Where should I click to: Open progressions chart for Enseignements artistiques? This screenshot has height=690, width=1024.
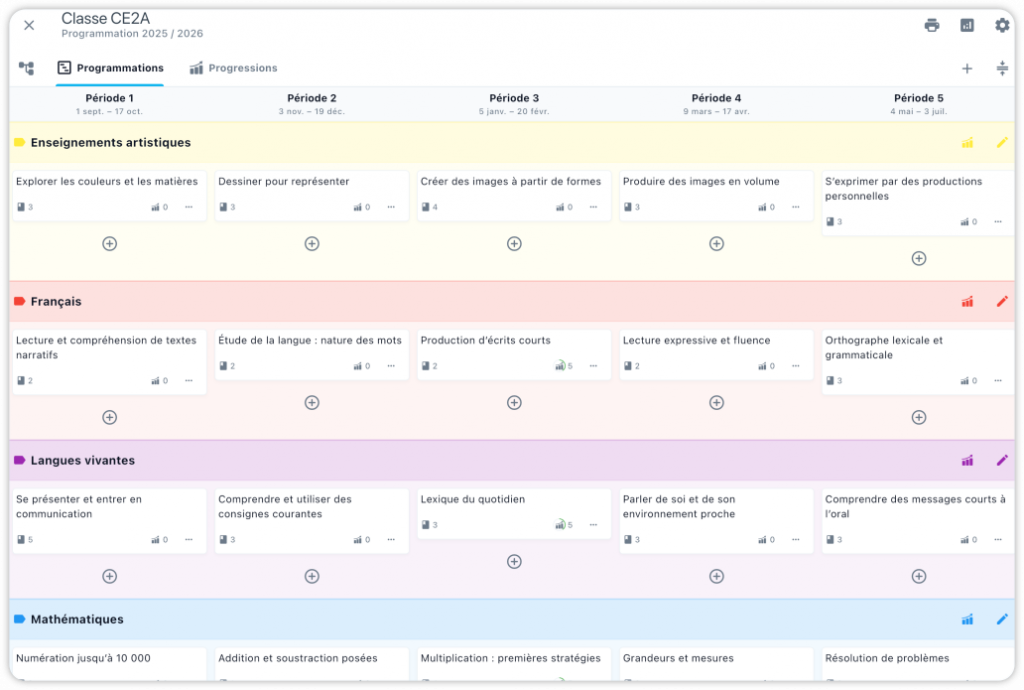pos(967,143)
